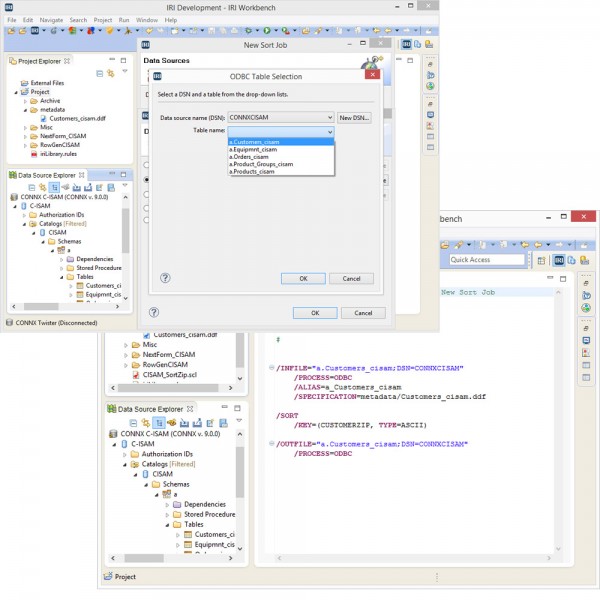Collapse Tables folder in lower Data Source Explorer
The width and height of the screenshot is (600, 600).
pyautogui.click(x=167, y=525)
